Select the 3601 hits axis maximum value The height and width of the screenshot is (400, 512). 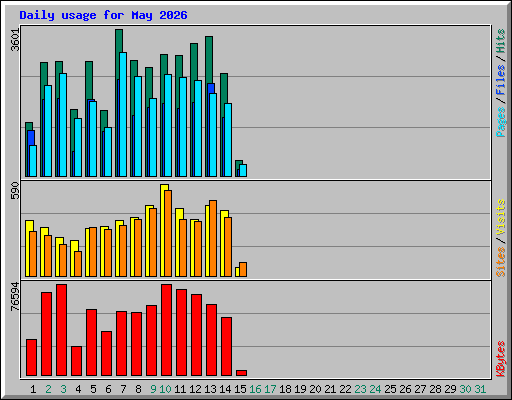point(15,40)
